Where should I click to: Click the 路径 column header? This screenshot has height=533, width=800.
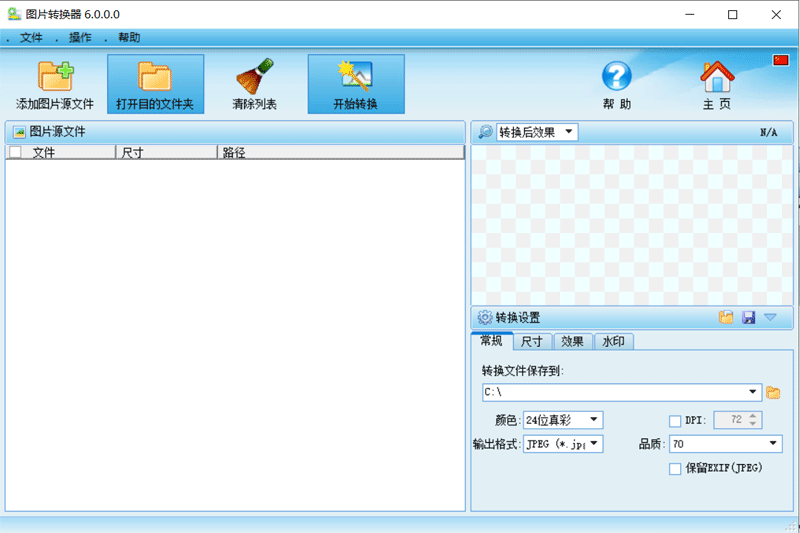click(340, 153)
